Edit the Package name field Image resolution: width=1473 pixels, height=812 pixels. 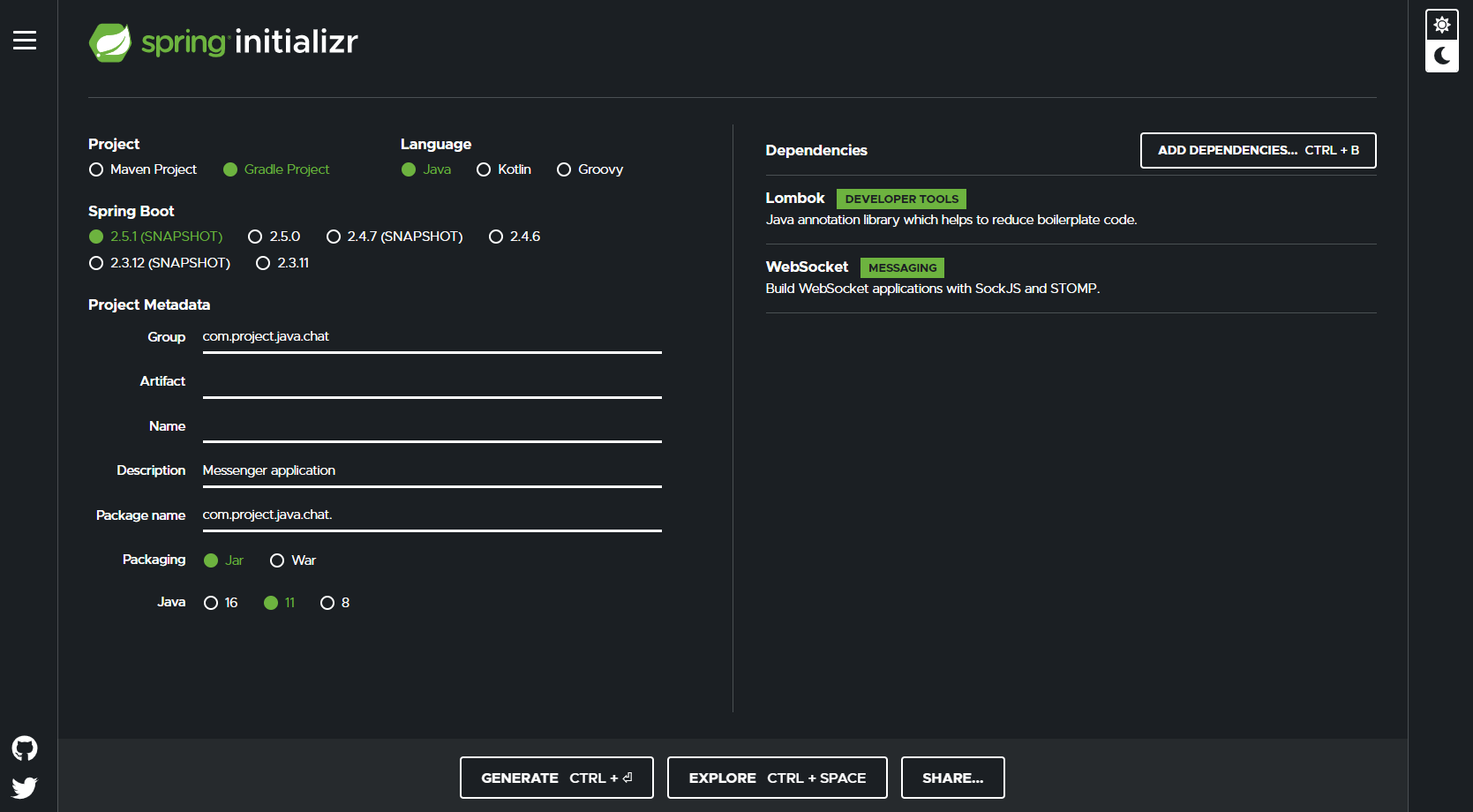coord(432,515)
